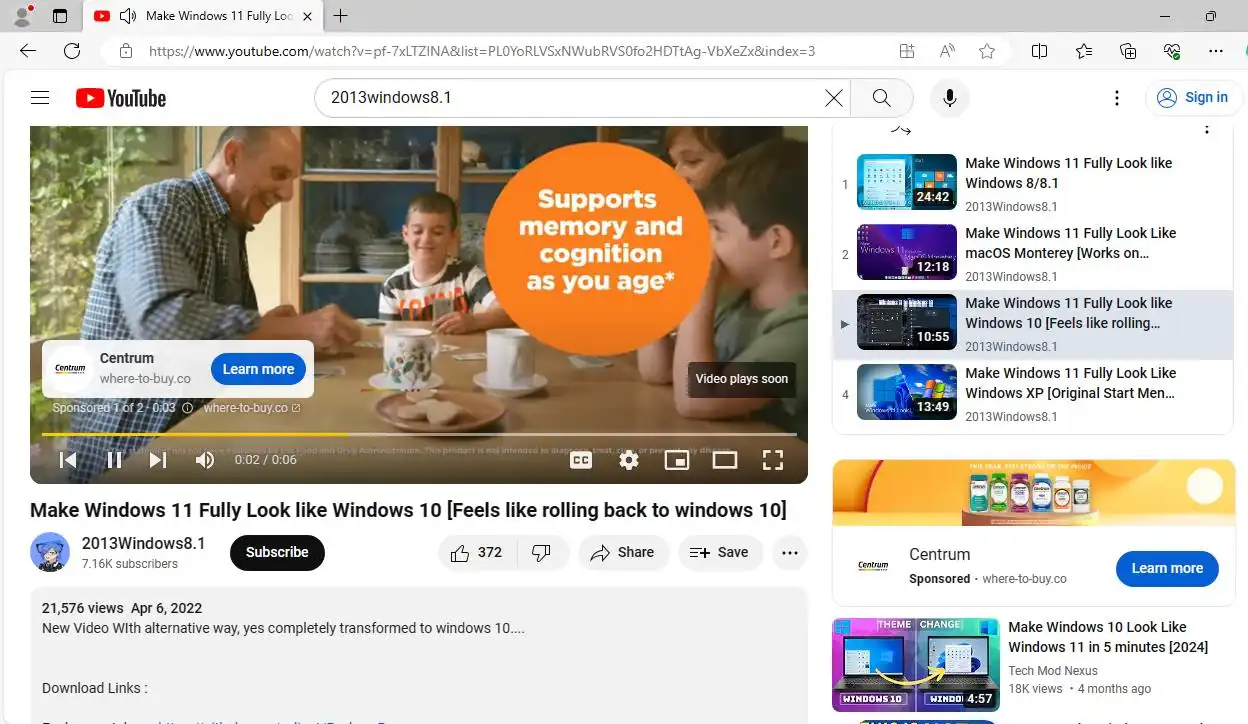Click Learn more on video ad overlay

point(258,369)
